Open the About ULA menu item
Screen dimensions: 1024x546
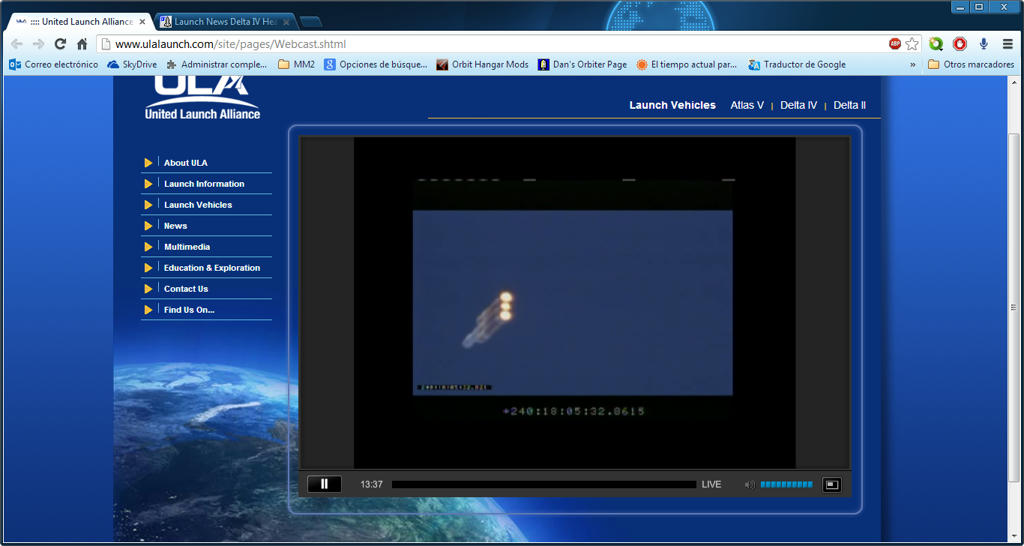pyautogui.click(x=185, y=163)
